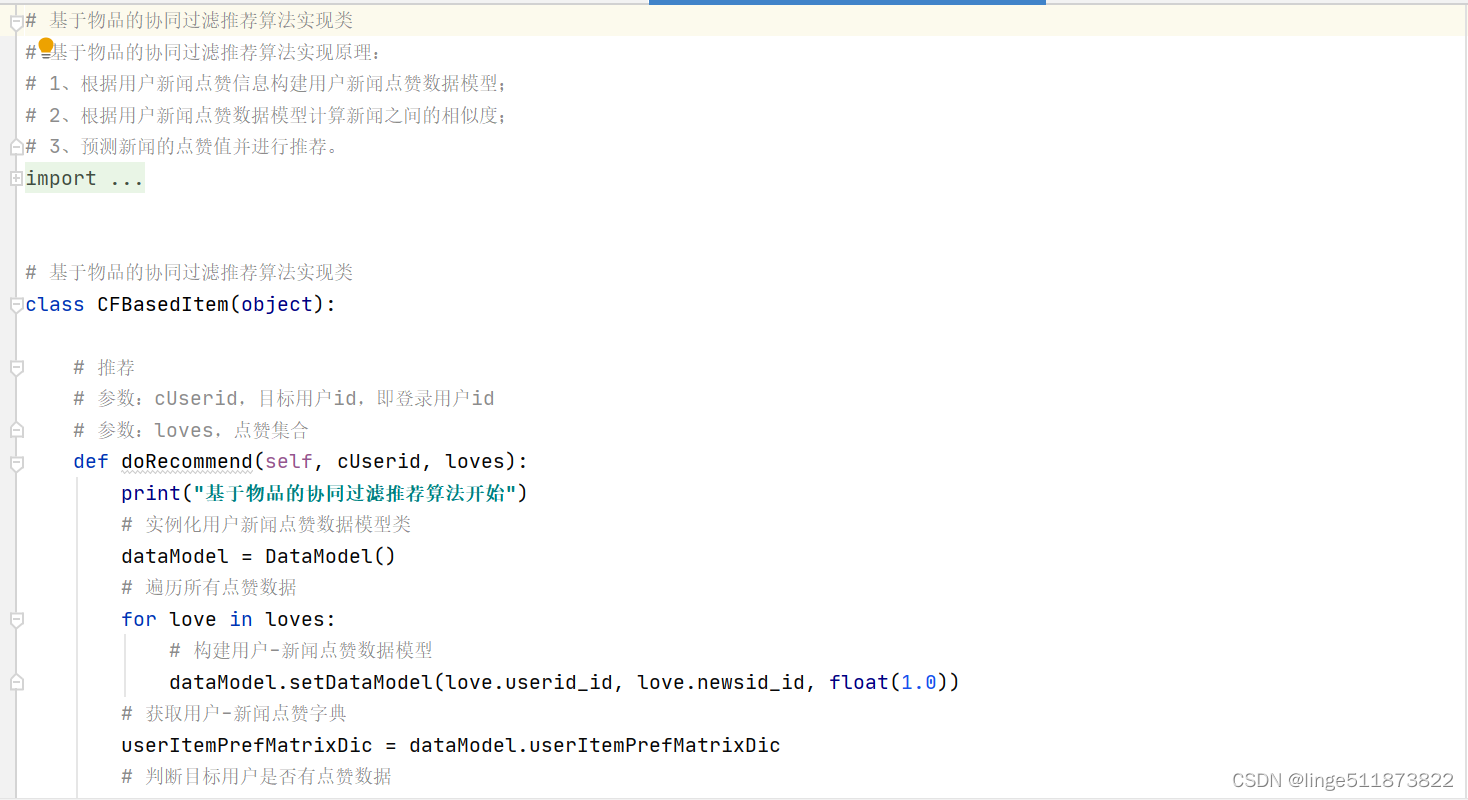Click comment '# 推荐'
This screenshot has width=1468, height=800.
[104, 367]
